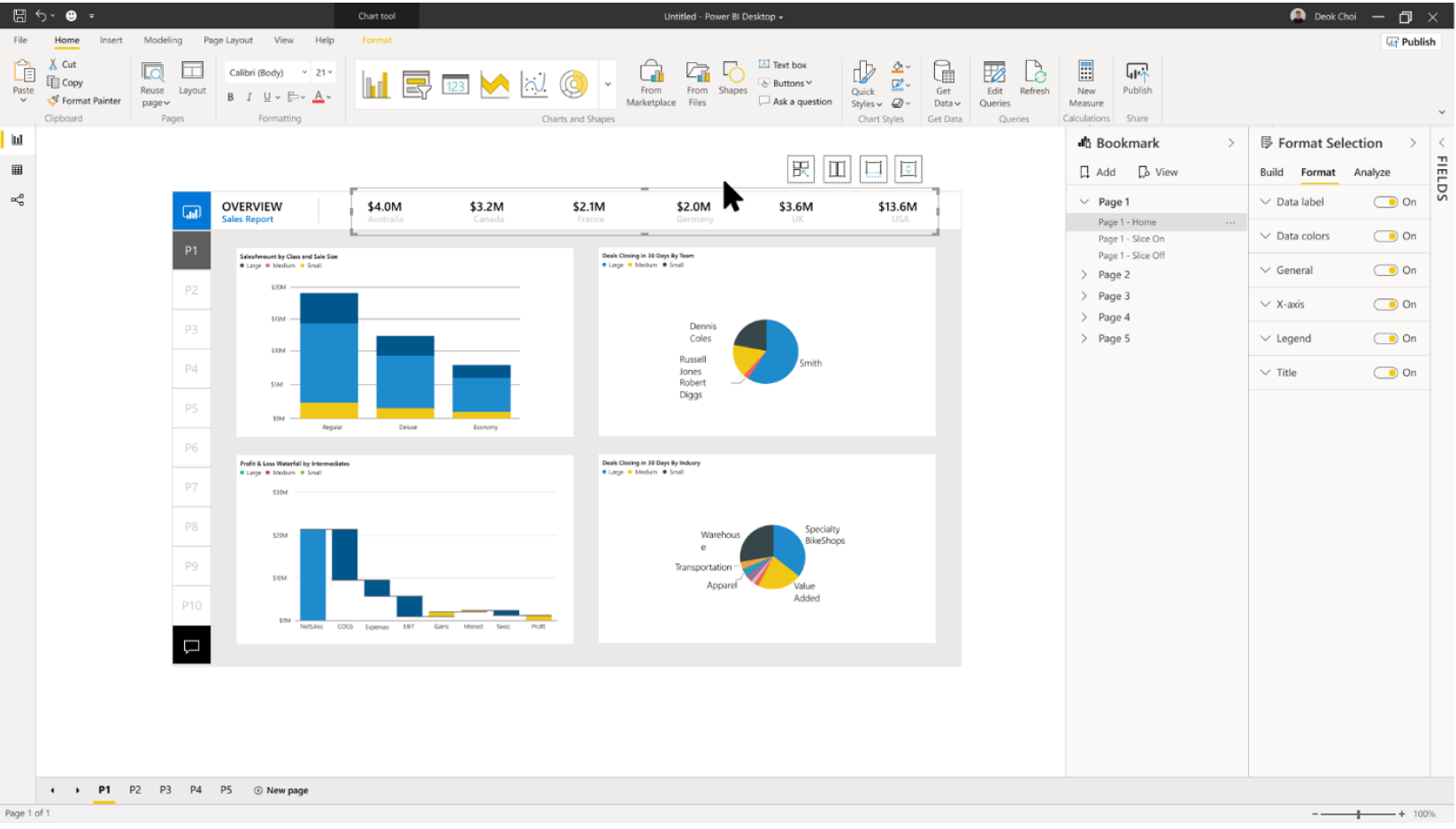
Task: Click the zoom slider in status bar
Action: 1358,814
